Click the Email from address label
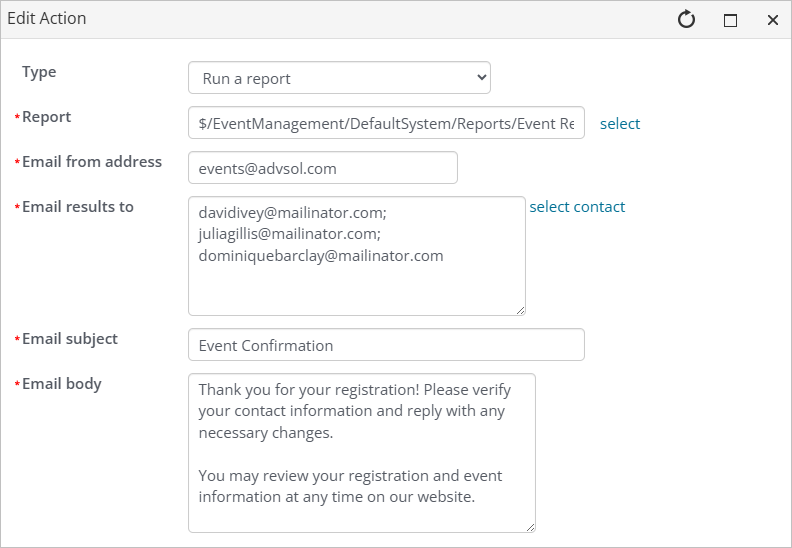792x548 pixels. coord(92,162)
